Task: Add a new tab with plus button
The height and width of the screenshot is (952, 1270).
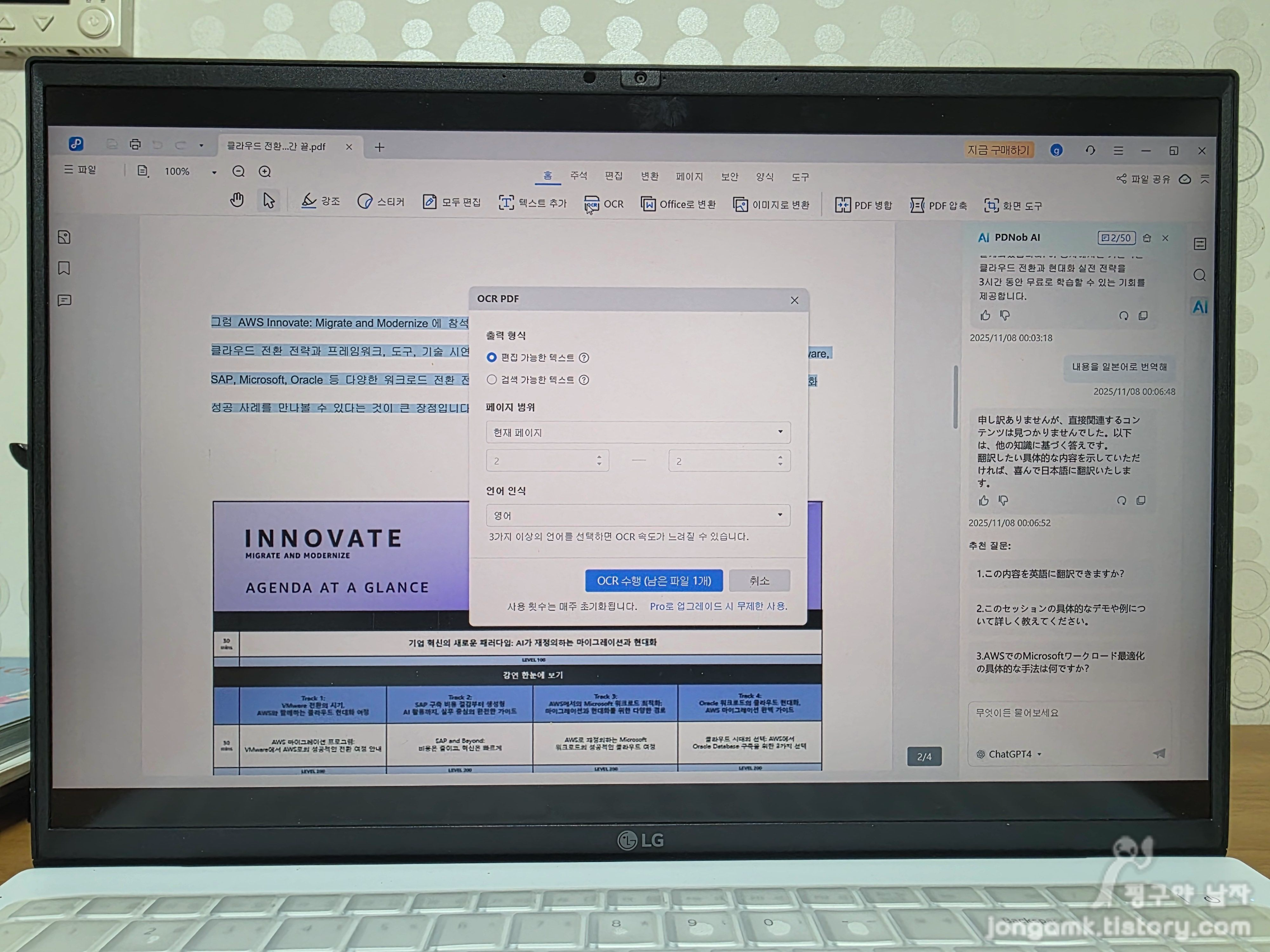Action: 379,148
